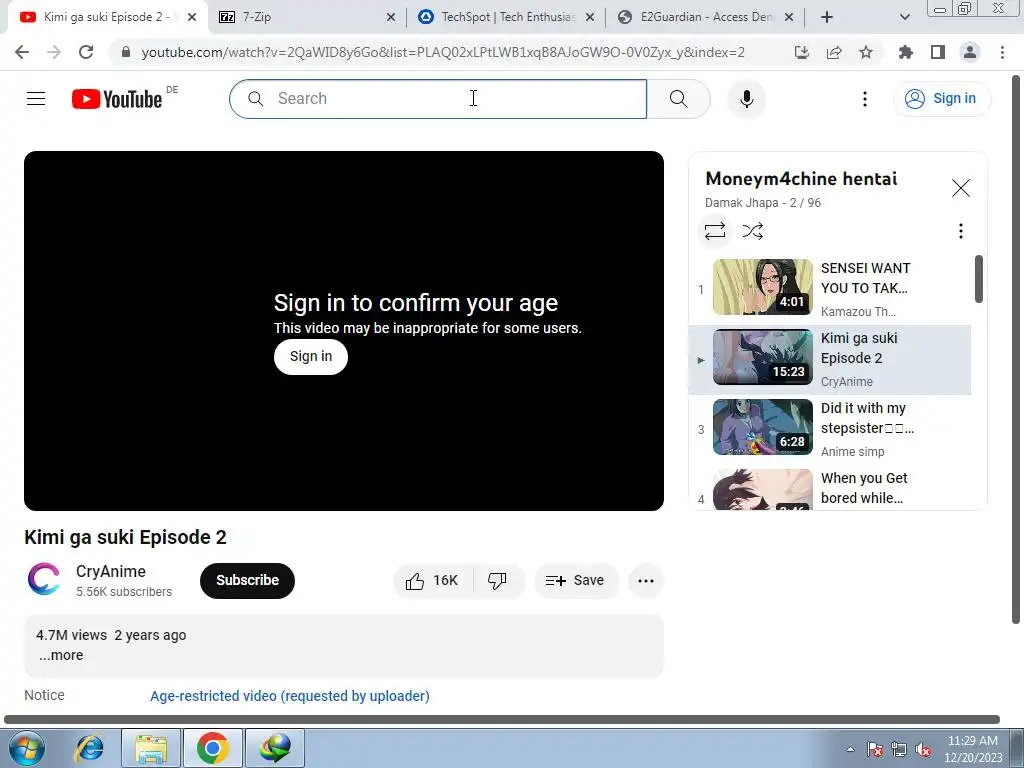Open Chrome extensions puzzle icon
This screenshot has height=768, width=1024.
coord(906,52)
